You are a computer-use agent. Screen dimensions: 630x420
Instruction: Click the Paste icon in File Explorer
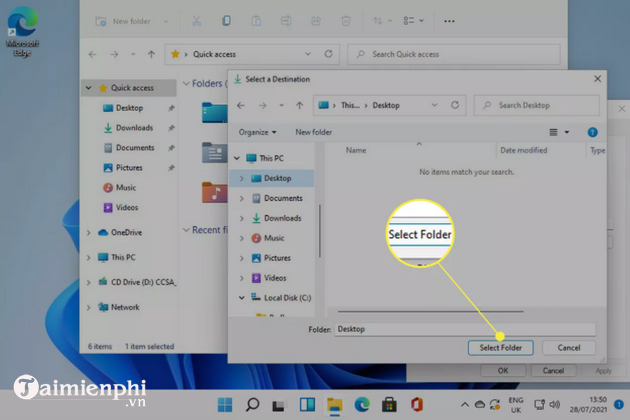click(256, 21)
